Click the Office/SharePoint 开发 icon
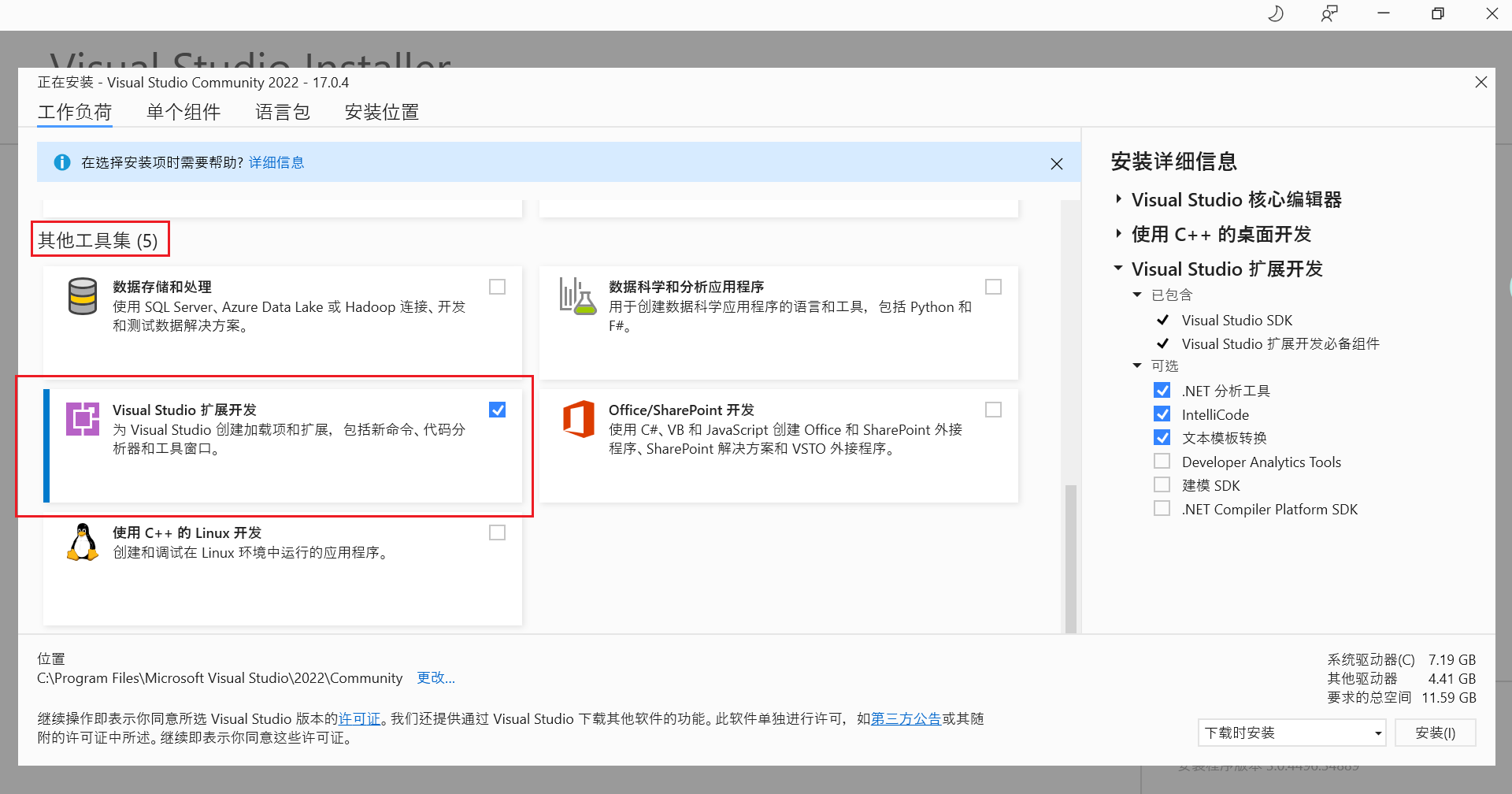 click(x=578, y=419)
